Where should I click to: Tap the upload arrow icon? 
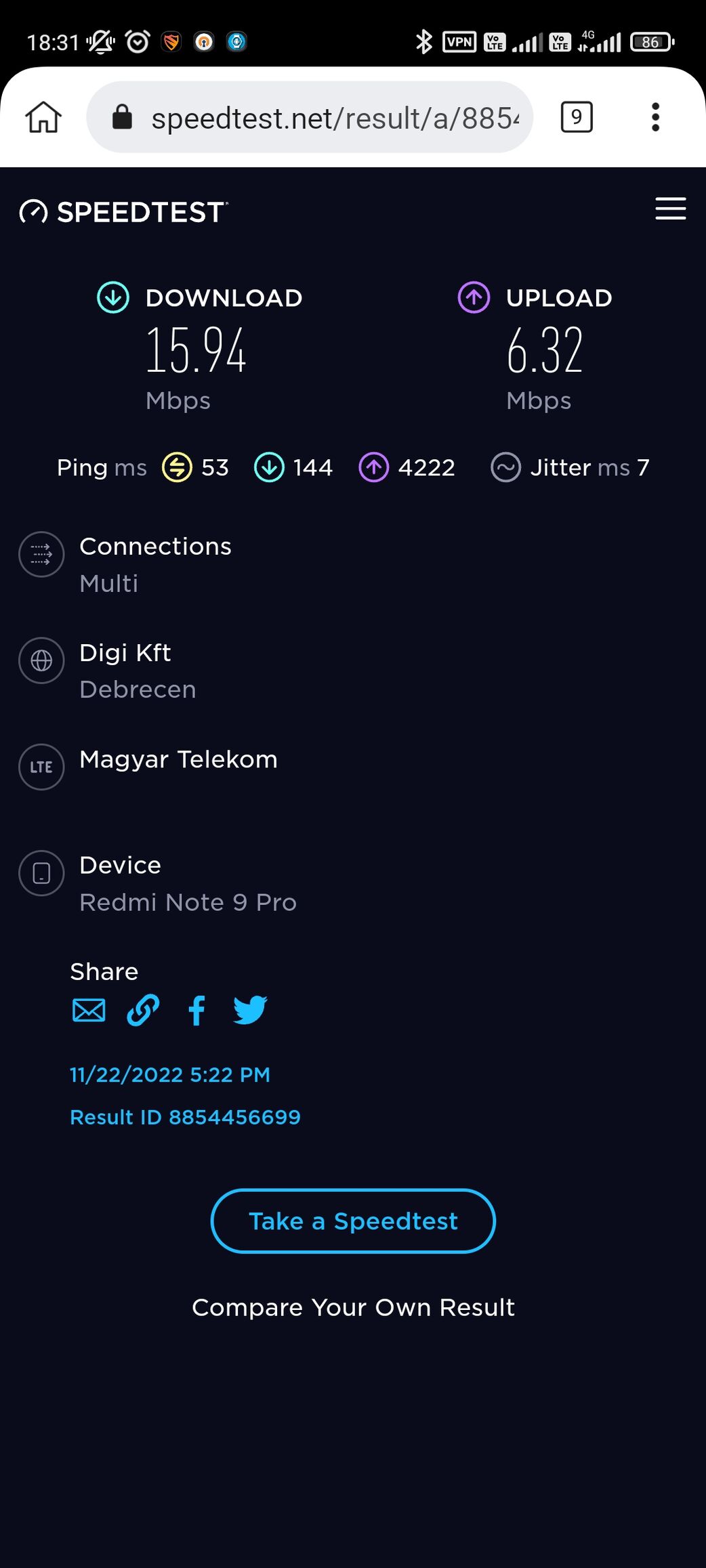(x=474, y=297)
